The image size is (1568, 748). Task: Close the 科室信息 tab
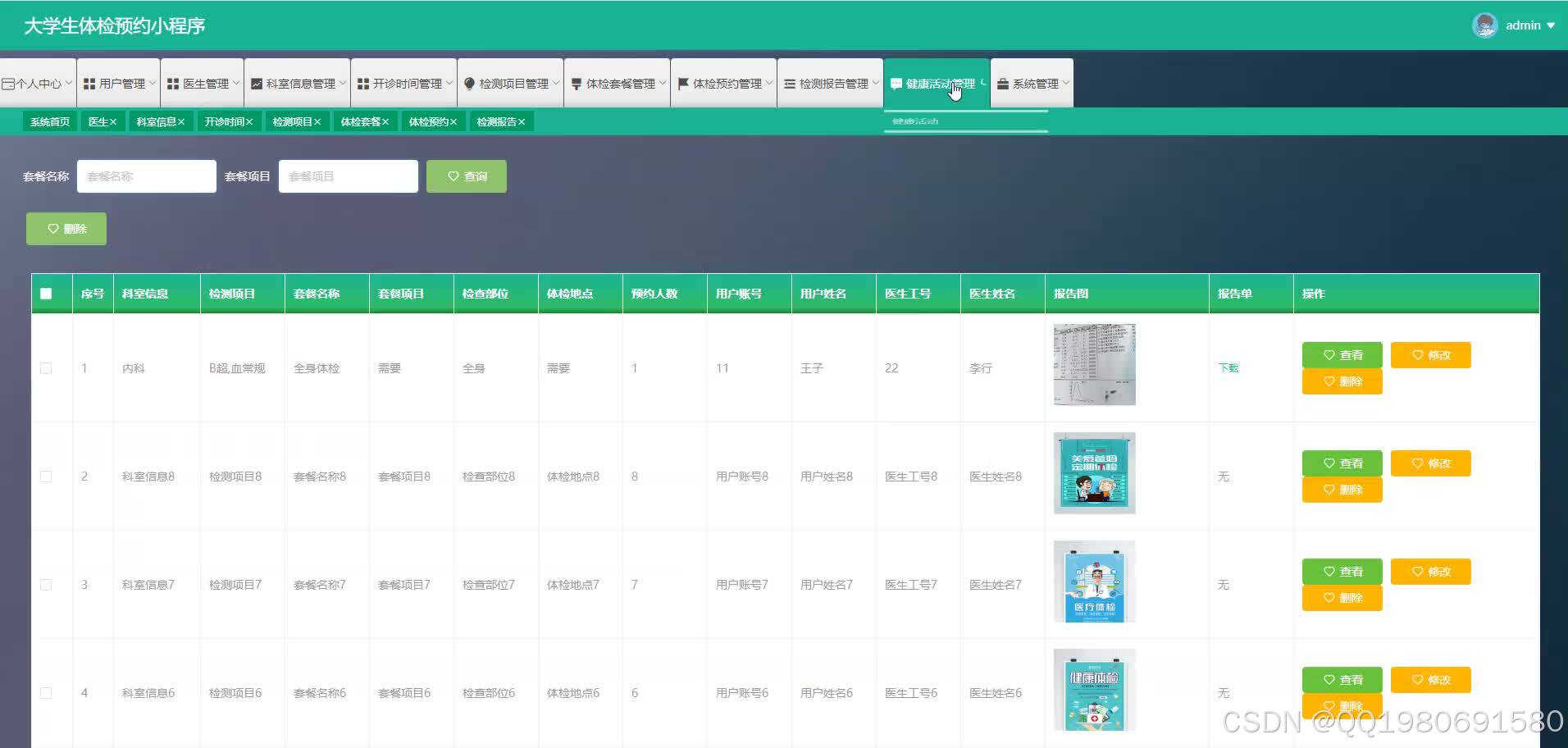pos(181,121)
